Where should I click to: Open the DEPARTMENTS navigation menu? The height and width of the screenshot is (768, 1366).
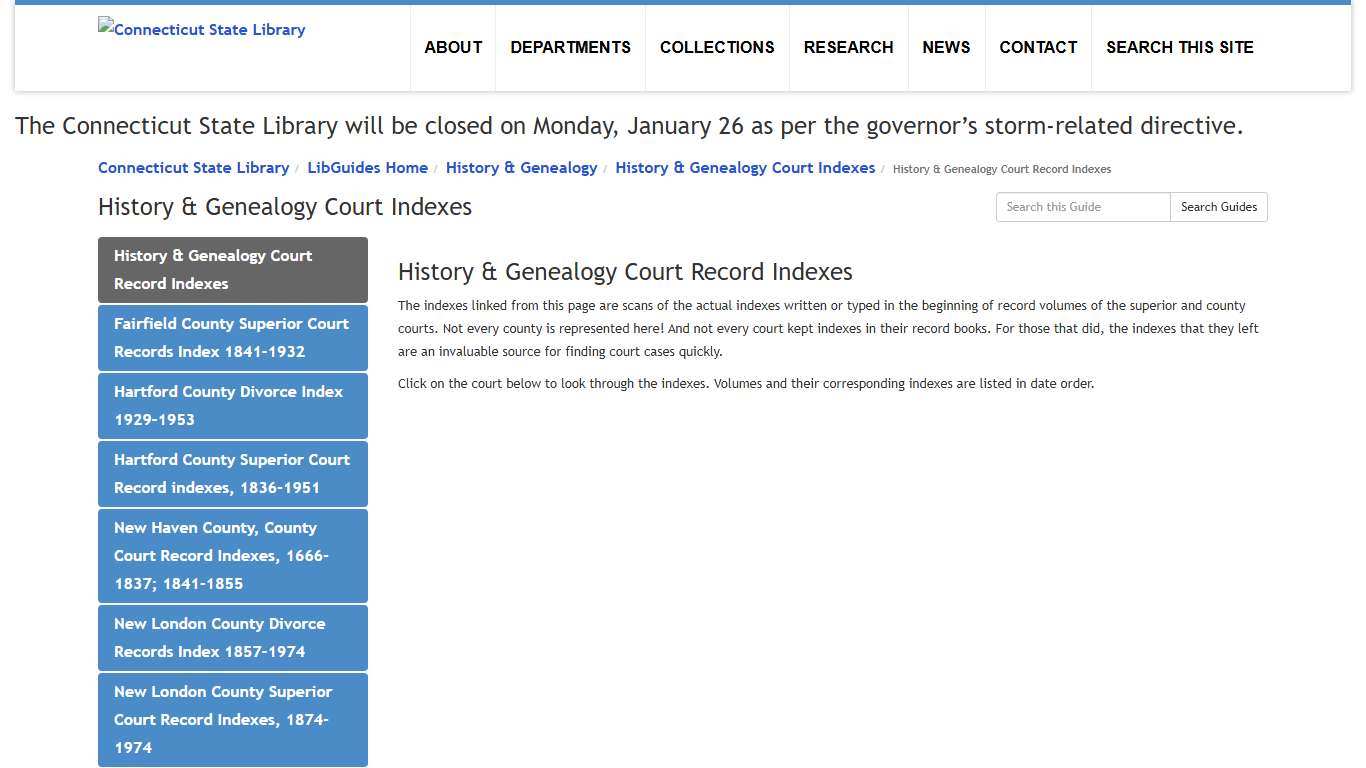click(570, 47)
